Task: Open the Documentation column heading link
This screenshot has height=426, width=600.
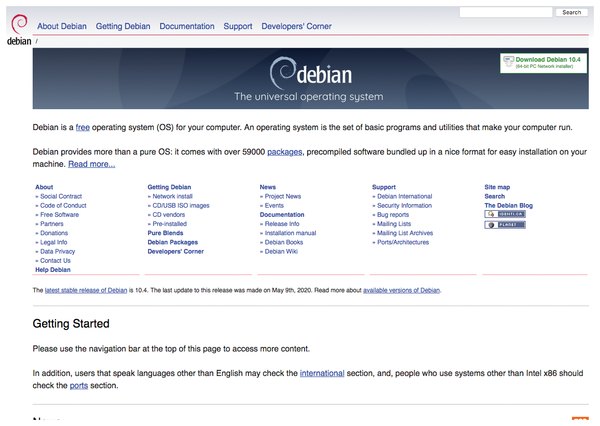Action: pyautogui.click(x=282, y=215)
